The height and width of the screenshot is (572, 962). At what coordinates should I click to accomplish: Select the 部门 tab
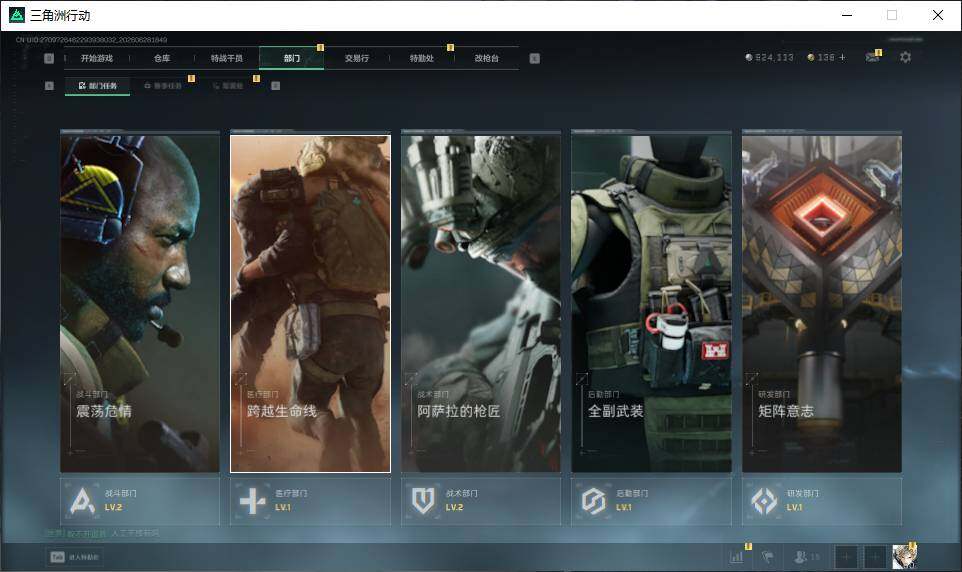click(291, 58)
